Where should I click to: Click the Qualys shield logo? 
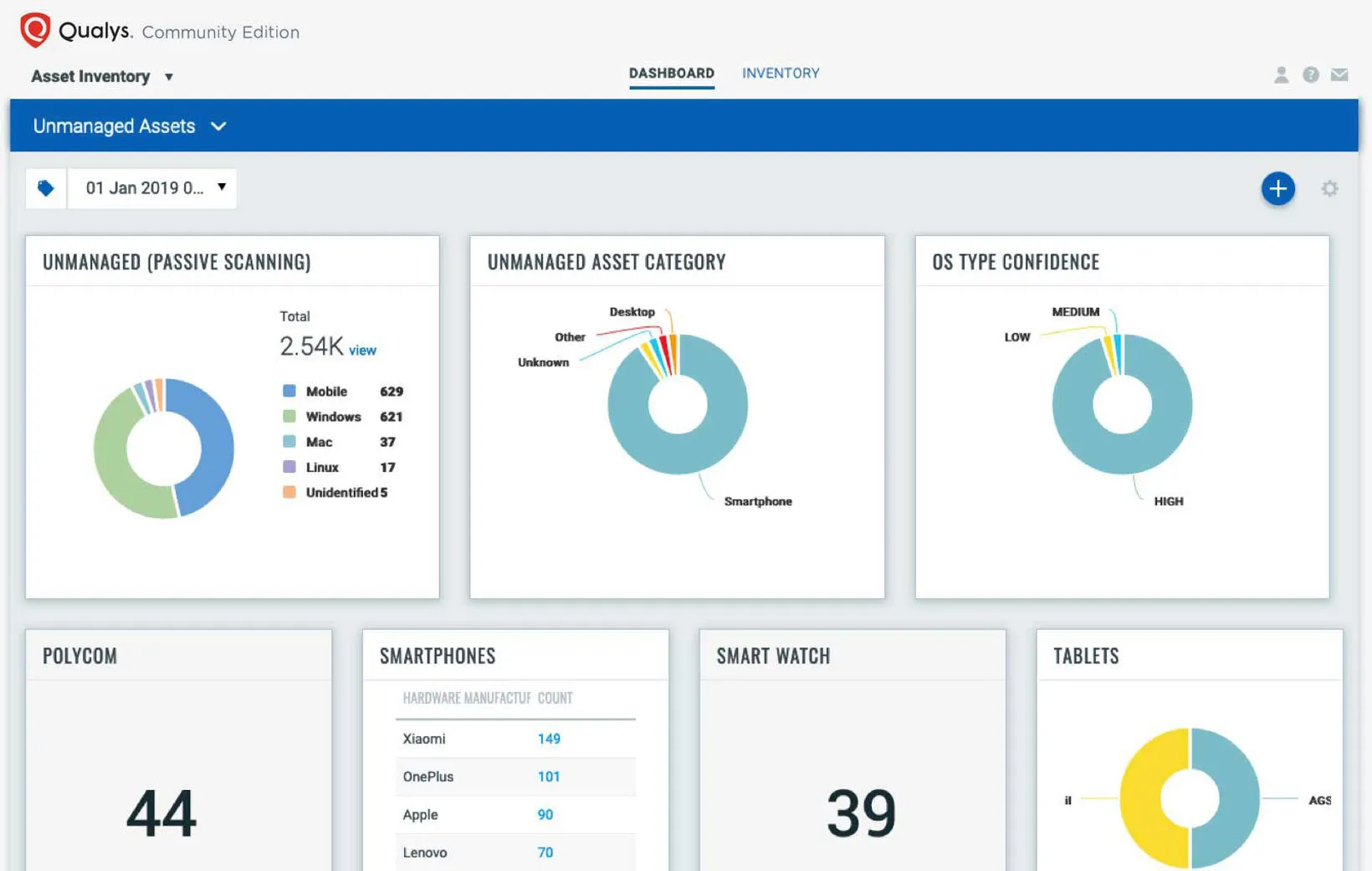[35, 30]
